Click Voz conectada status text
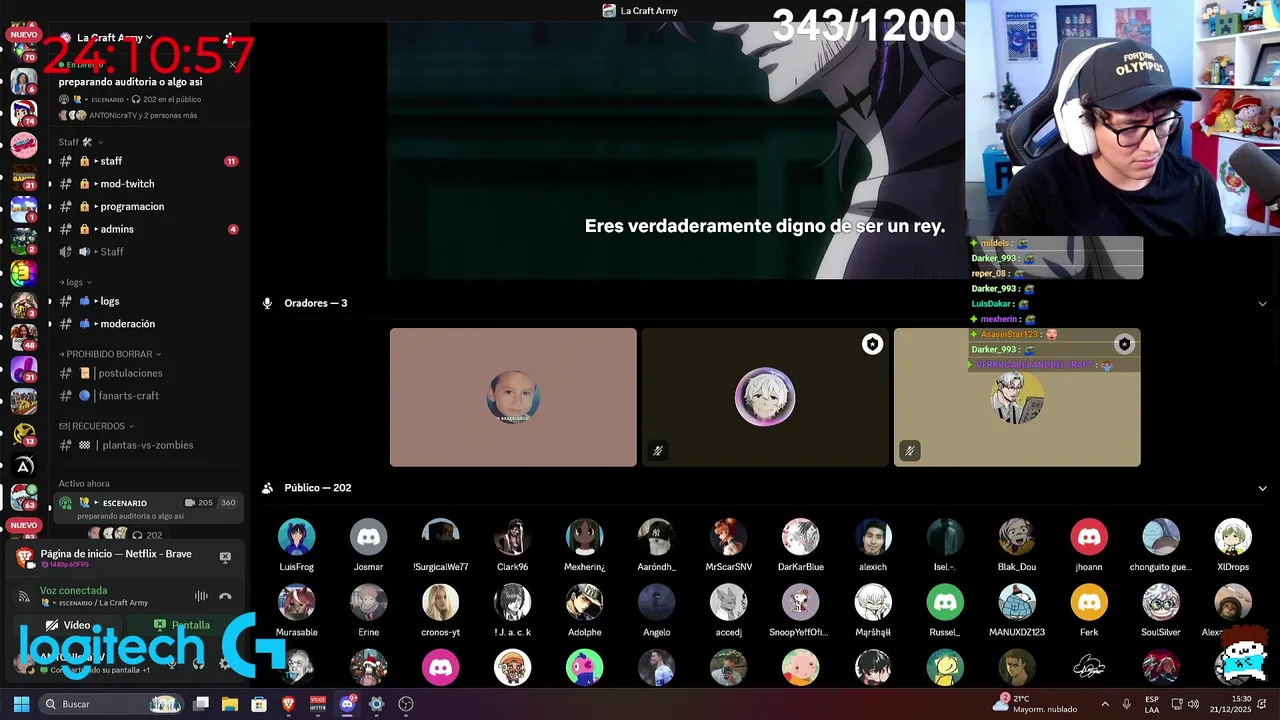The image size is (1280, 720). 73,591
